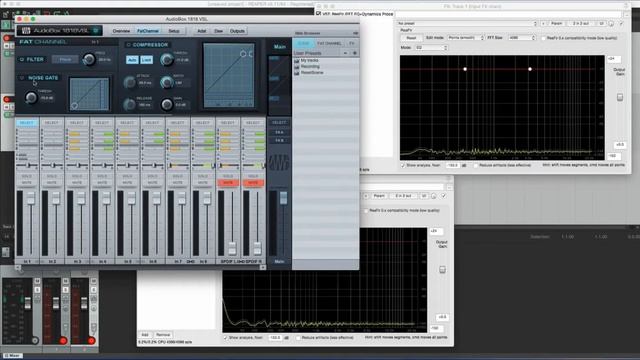This screenshot has width=640, height=360.
Task: Toggle the compressor Limit button
Action: click(x=147, y=60)
